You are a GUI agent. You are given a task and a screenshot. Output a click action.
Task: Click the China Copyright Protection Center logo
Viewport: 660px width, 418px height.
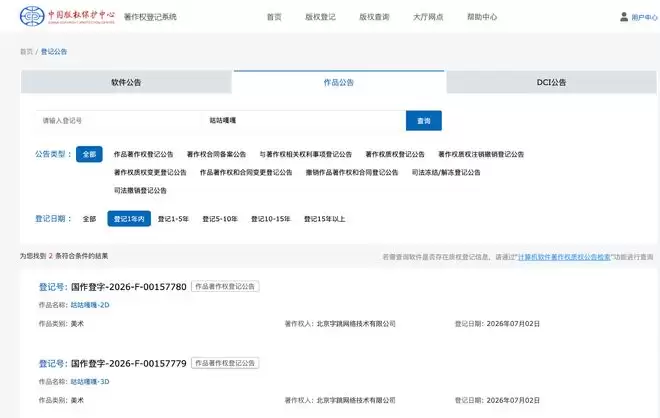67,16
